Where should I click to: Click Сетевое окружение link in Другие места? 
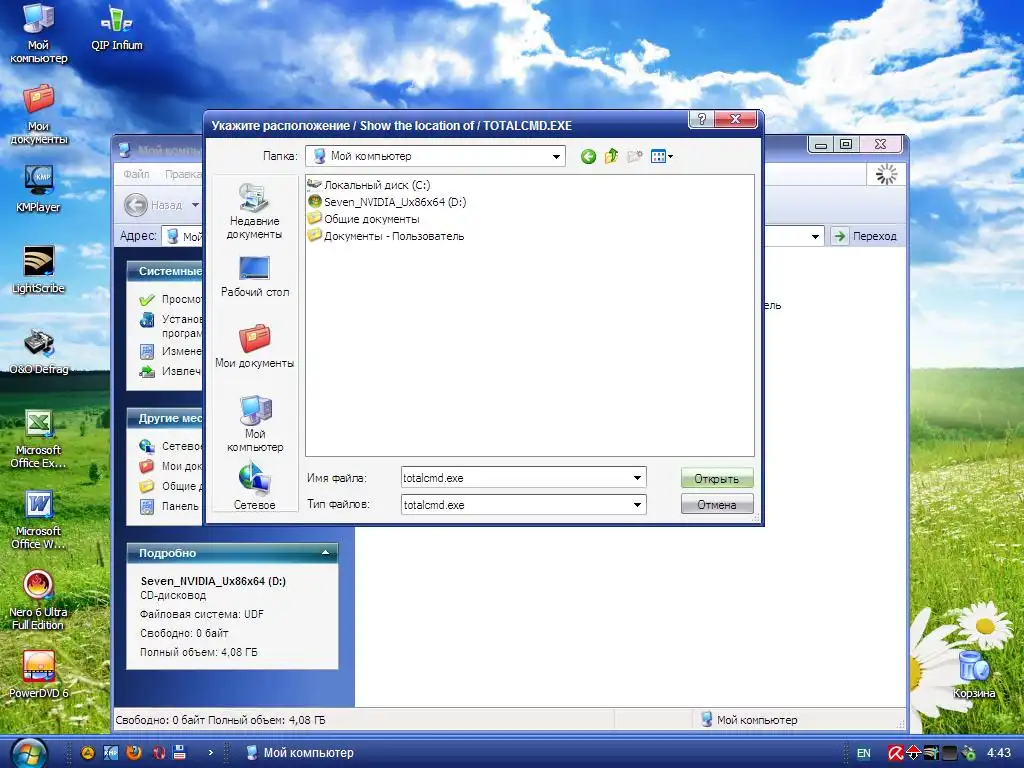point(172,446)
